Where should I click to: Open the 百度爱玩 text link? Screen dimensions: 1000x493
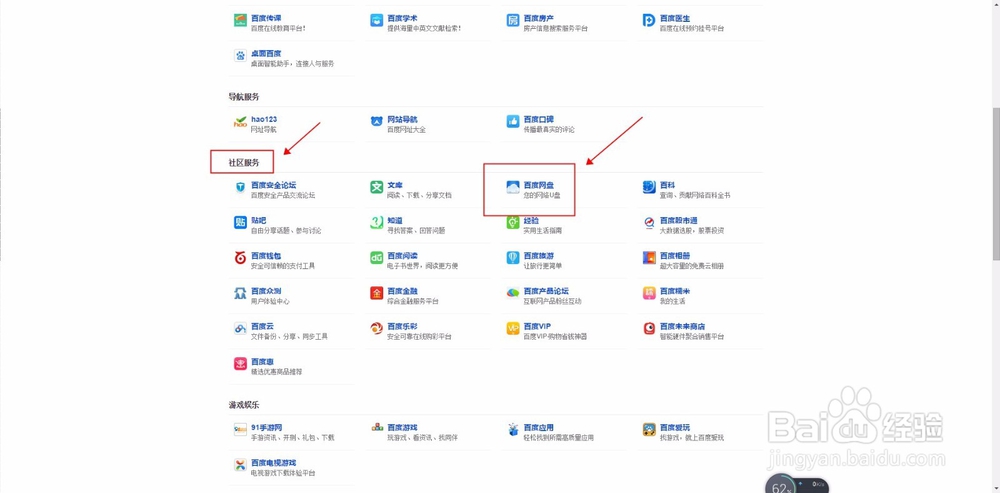[675, 427]
